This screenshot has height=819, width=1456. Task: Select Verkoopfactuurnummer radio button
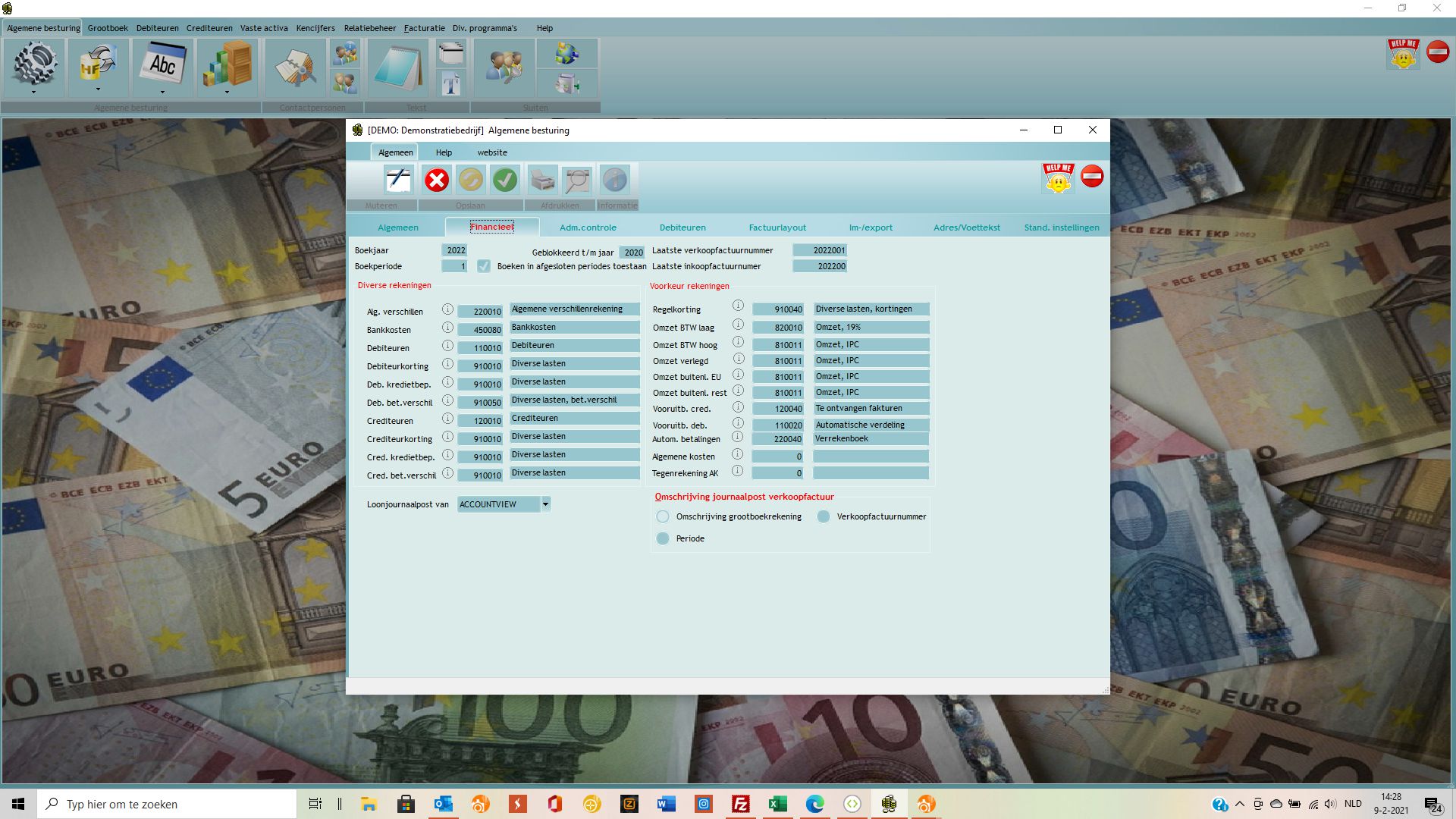[824, 516]
